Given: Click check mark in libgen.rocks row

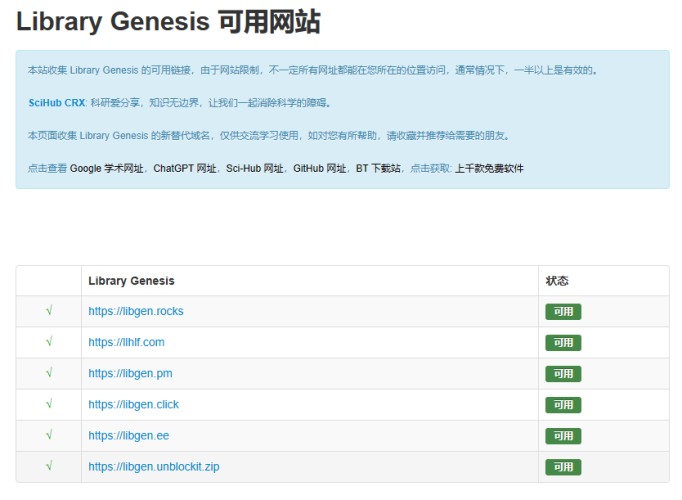Looking at the screenshot, I should pos(49,310).
